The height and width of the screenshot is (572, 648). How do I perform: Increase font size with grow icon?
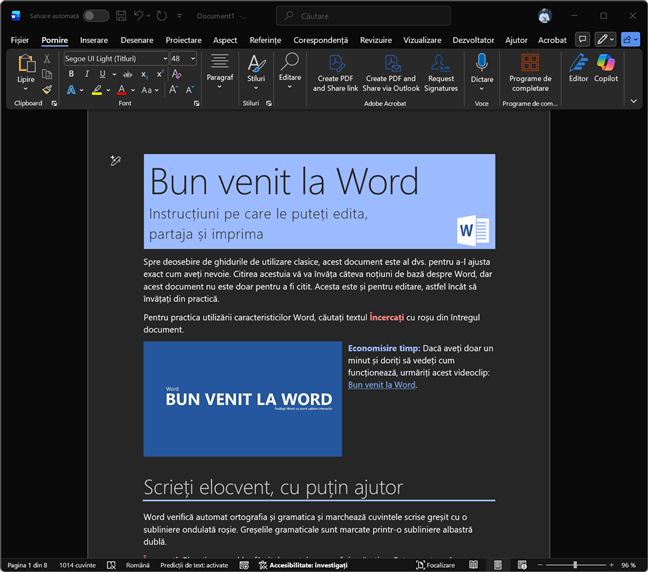174,90
